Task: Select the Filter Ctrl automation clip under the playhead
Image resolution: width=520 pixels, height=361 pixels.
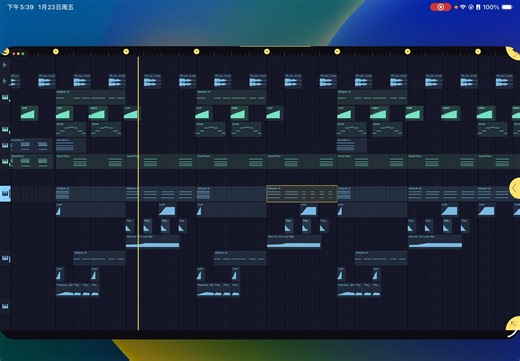Action: coord(153,242)
